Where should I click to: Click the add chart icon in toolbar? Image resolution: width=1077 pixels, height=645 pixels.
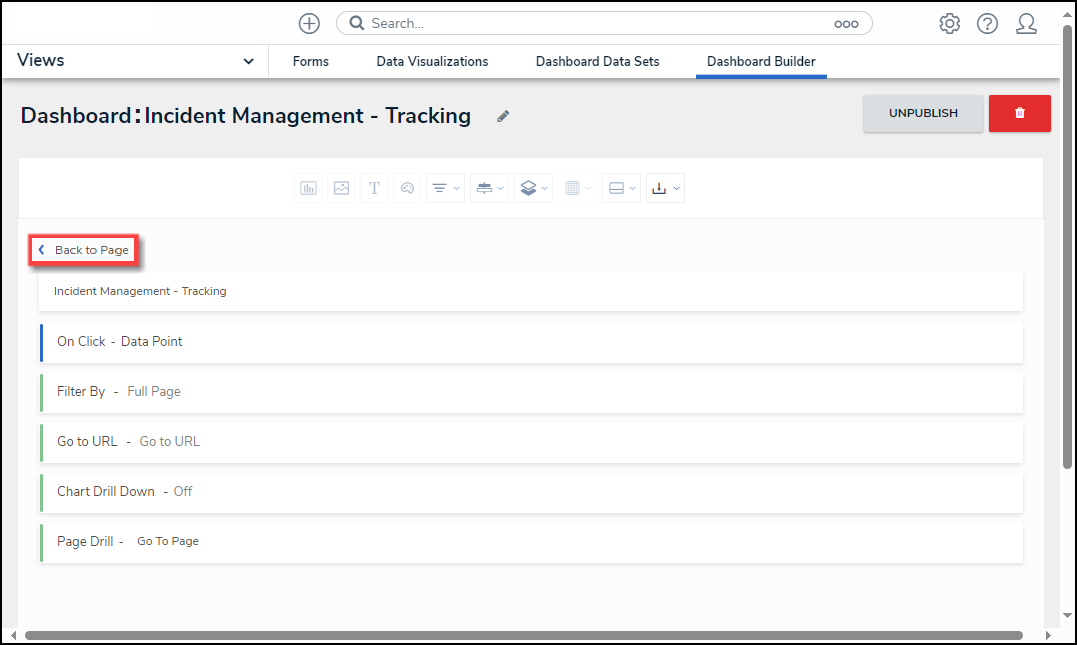[x=308, y=188]
